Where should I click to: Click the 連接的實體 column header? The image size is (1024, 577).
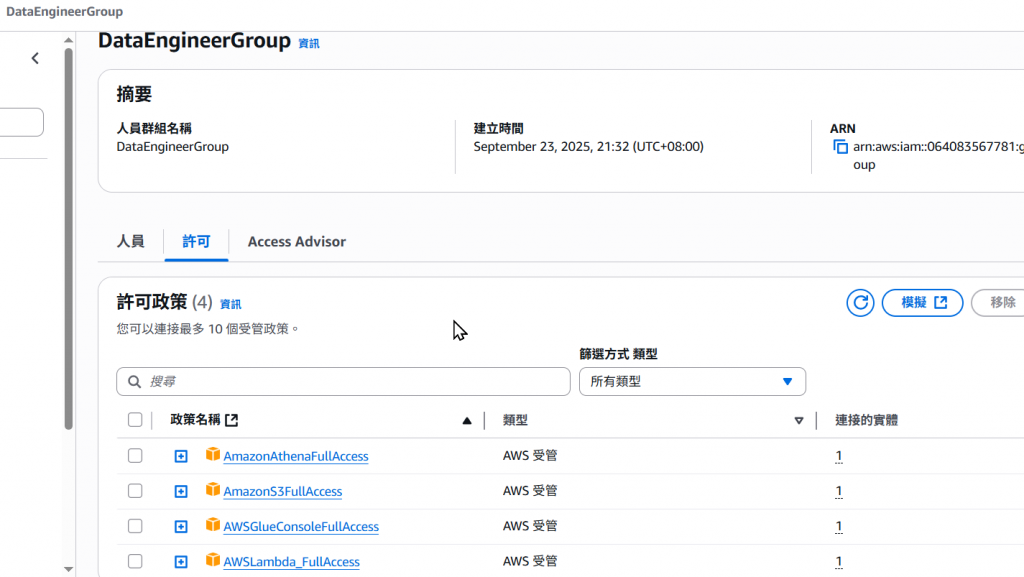[x=867, y=420]
